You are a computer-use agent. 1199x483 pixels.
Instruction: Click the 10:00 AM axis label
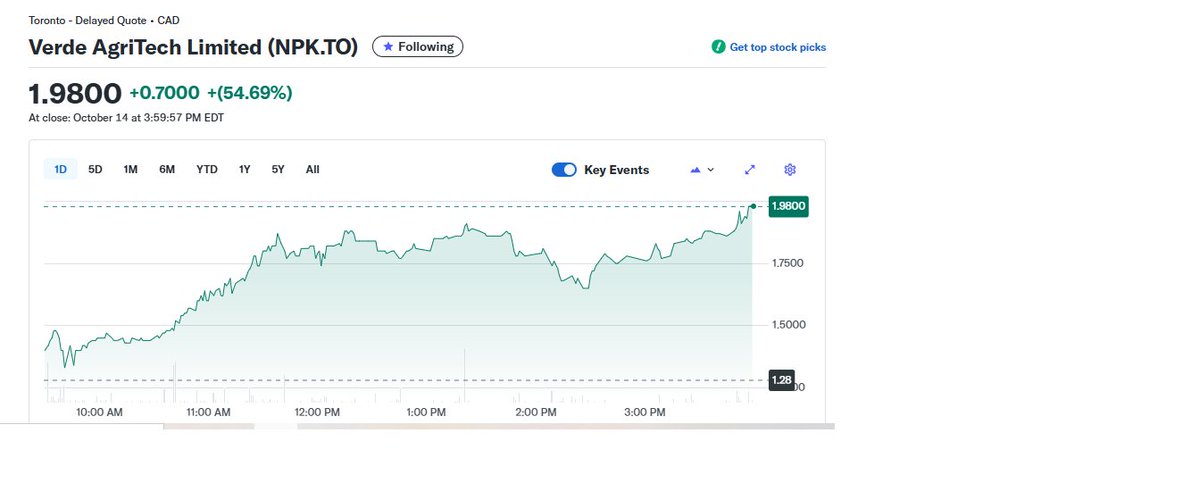coord(99,413)
